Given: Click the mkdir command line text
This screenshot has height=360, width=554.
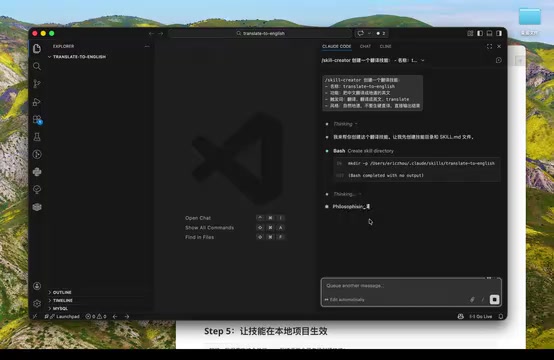Looking at the screenshot, I should 421,164.
